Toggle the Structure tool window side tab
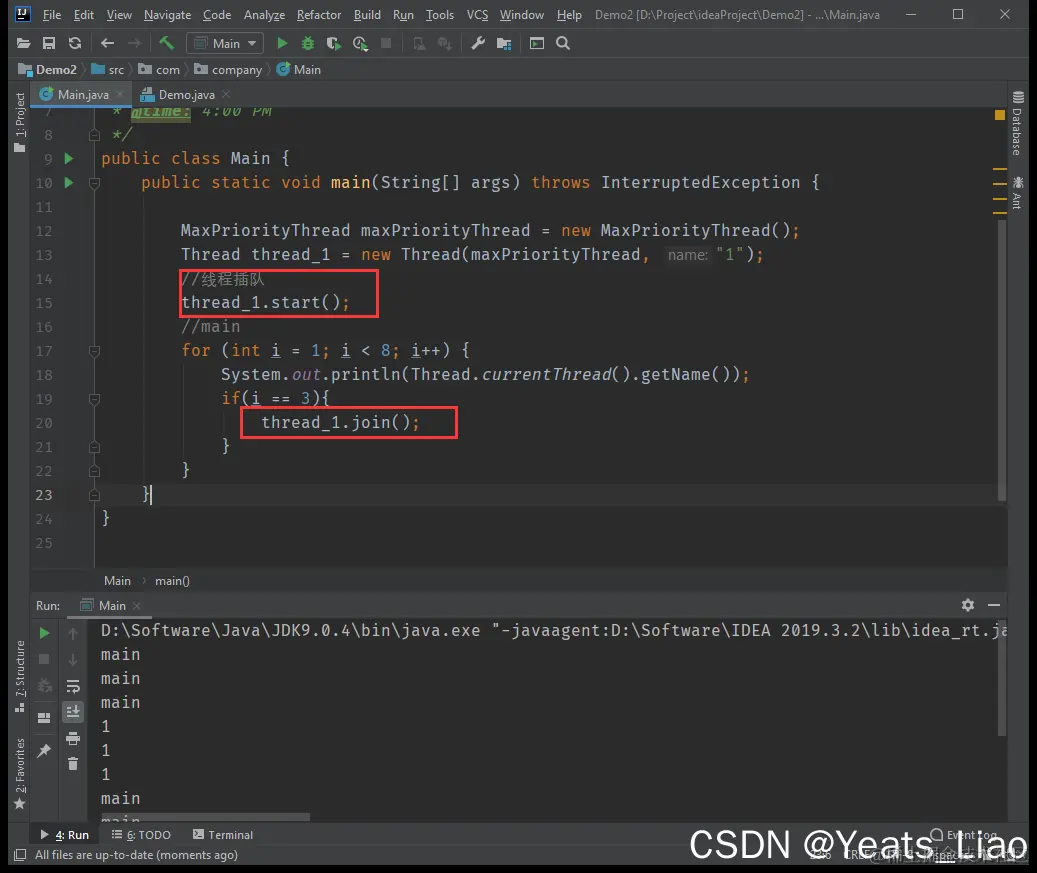The height and width of the screenshot is (873, 1037). (20, 677)
